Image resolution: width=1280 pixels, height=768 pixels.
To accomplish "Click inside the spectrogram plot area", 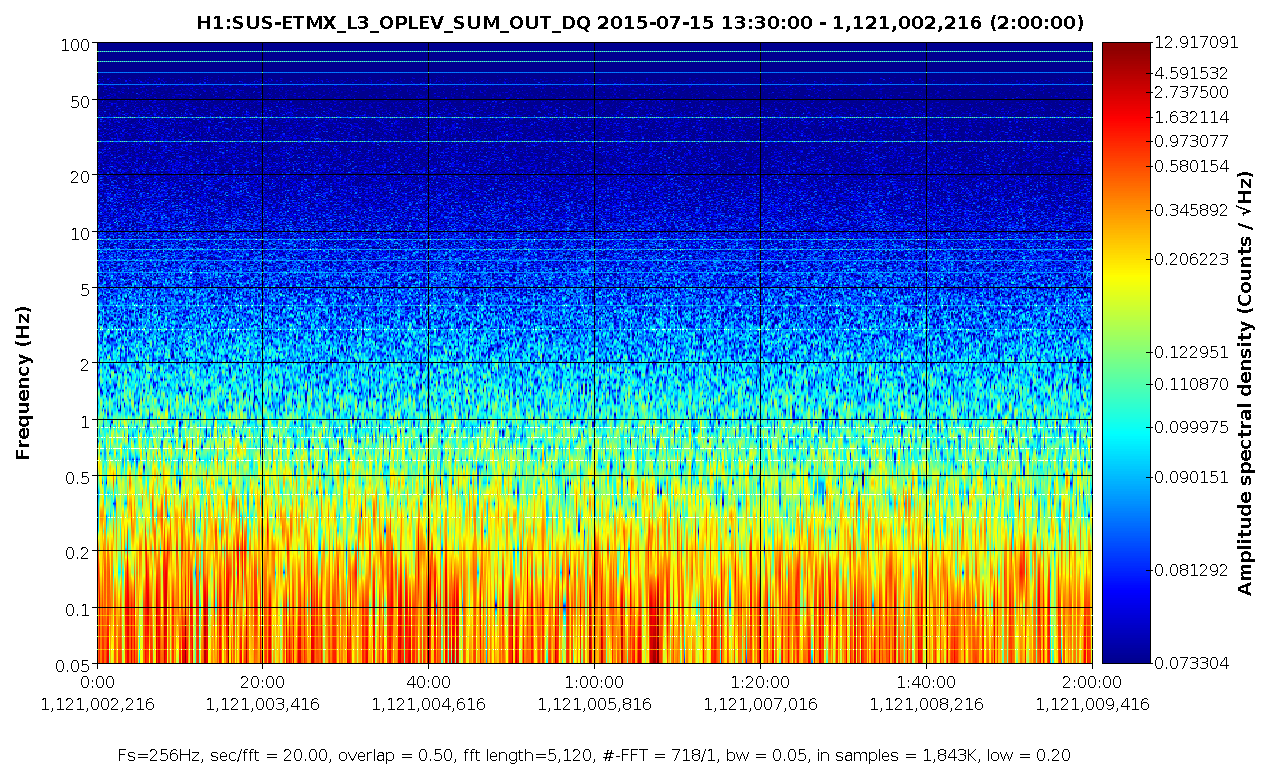I will pyautogui.click(x=594, y=353).
